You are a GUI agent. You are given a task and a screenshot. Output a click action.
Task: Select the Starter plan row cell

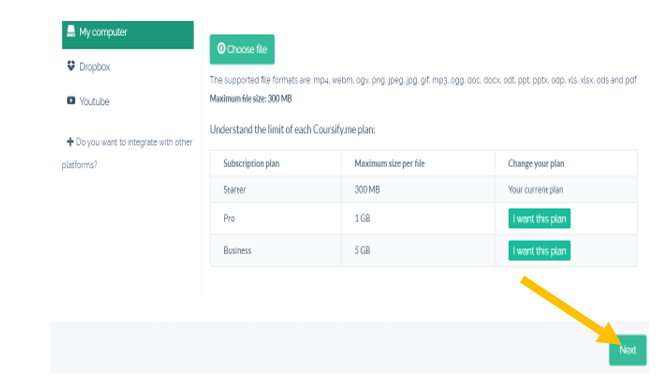276,189
